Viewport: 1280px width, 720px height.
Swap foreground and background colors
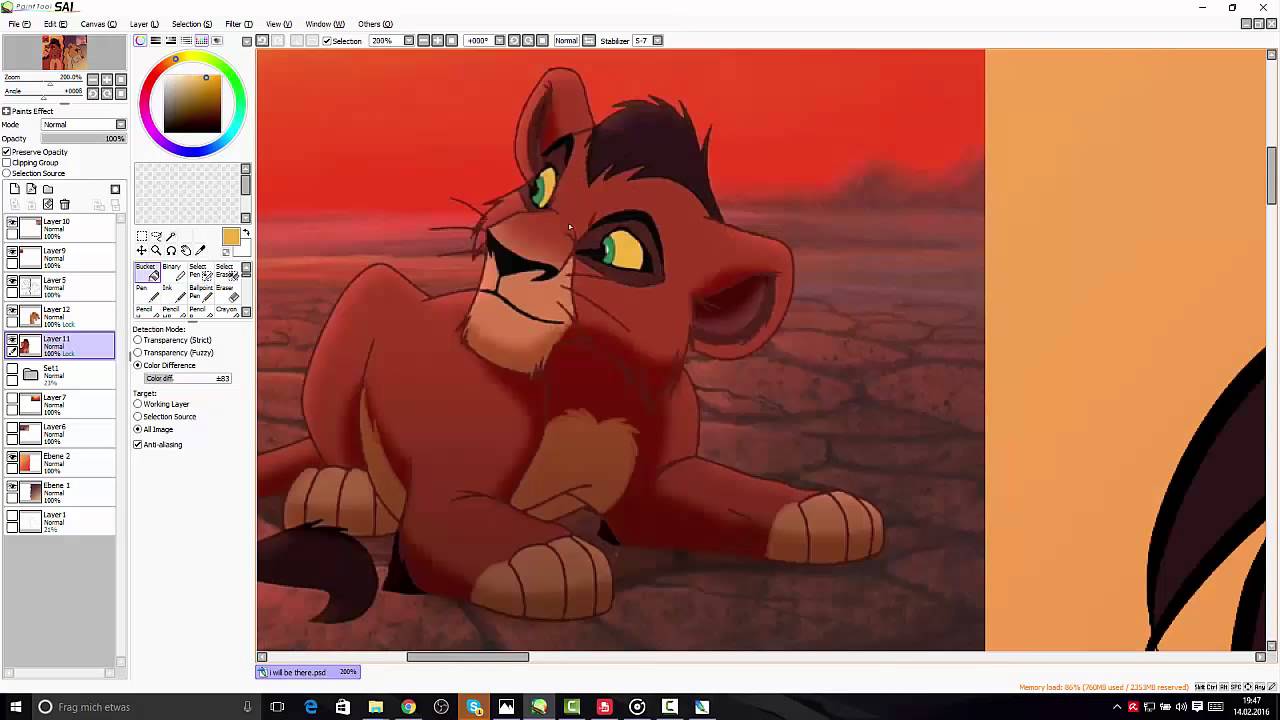[x=246, y=234]
